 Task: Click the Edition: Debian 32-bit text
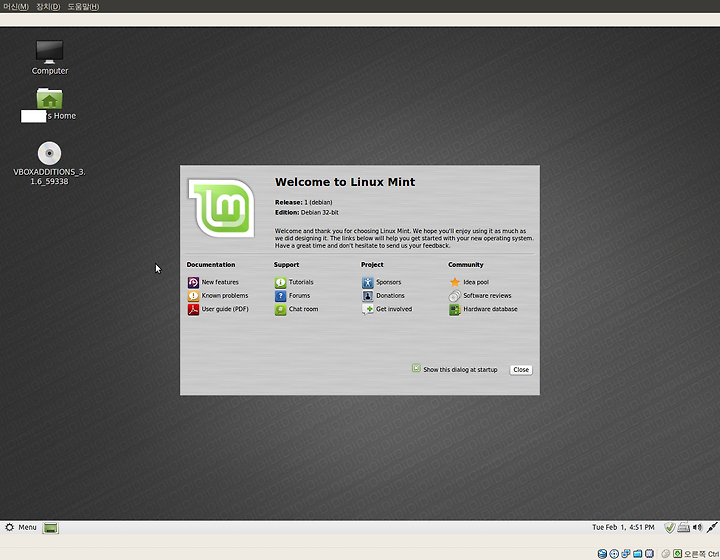tap(307, 213)
